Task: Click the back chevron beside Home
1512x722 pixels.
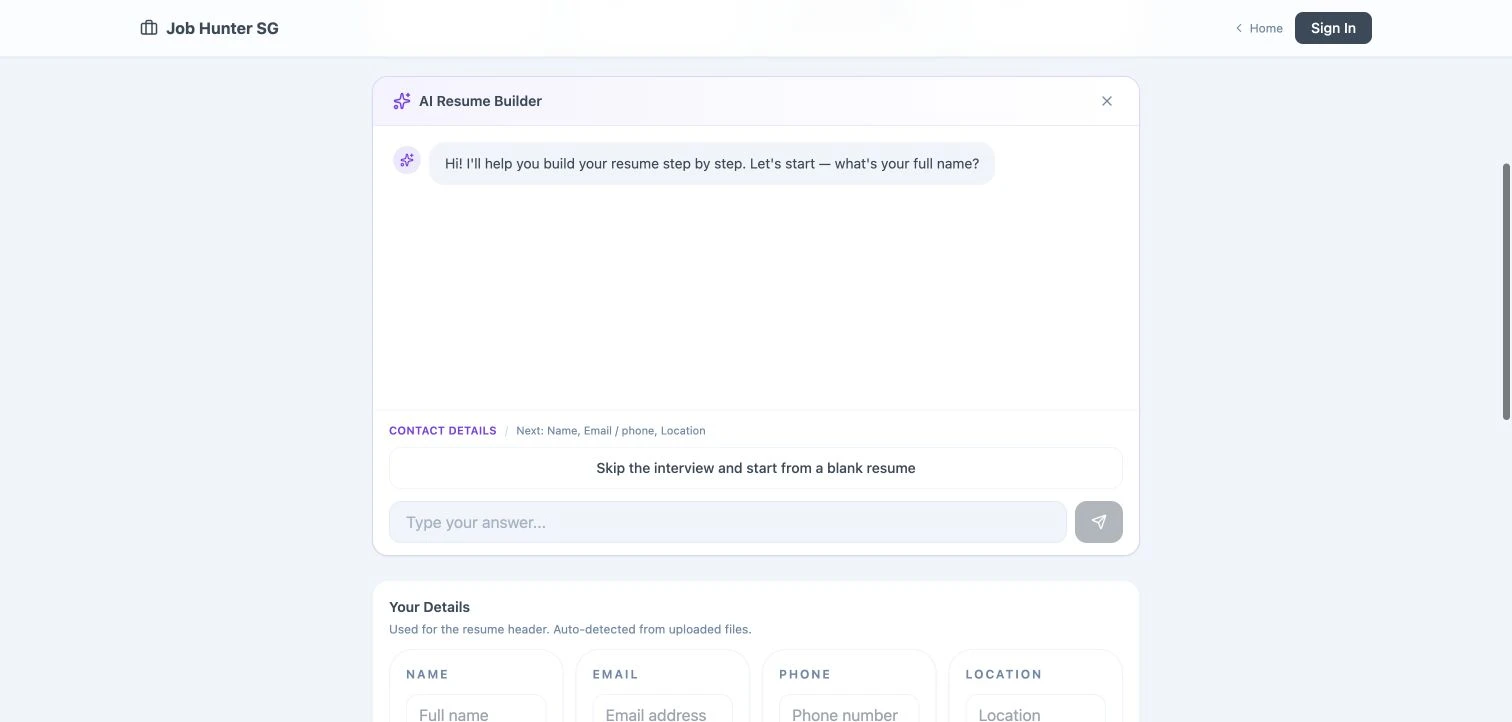Action: pos(1239,28)
